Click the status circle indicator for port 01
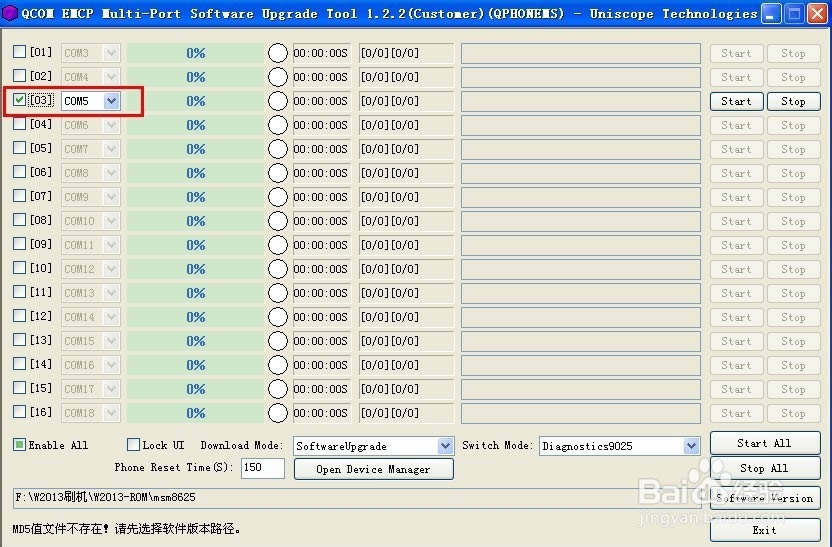 pos(278,53)
